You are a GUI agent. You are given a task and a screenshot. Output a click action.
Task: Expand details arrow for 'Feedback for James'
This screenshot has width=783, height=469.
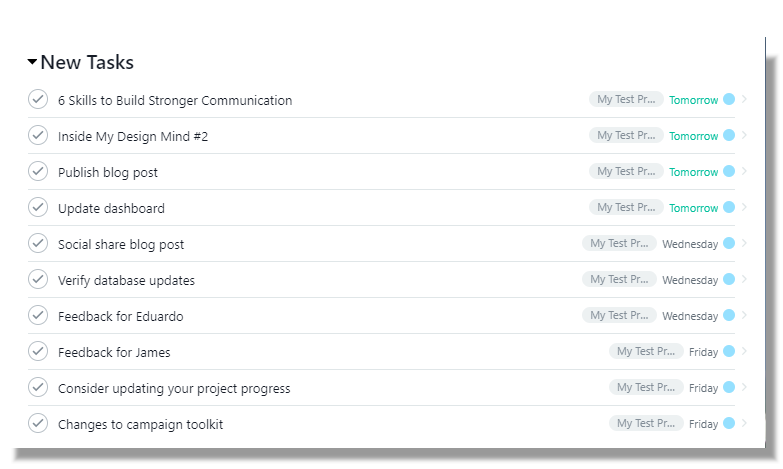(744, 351)
